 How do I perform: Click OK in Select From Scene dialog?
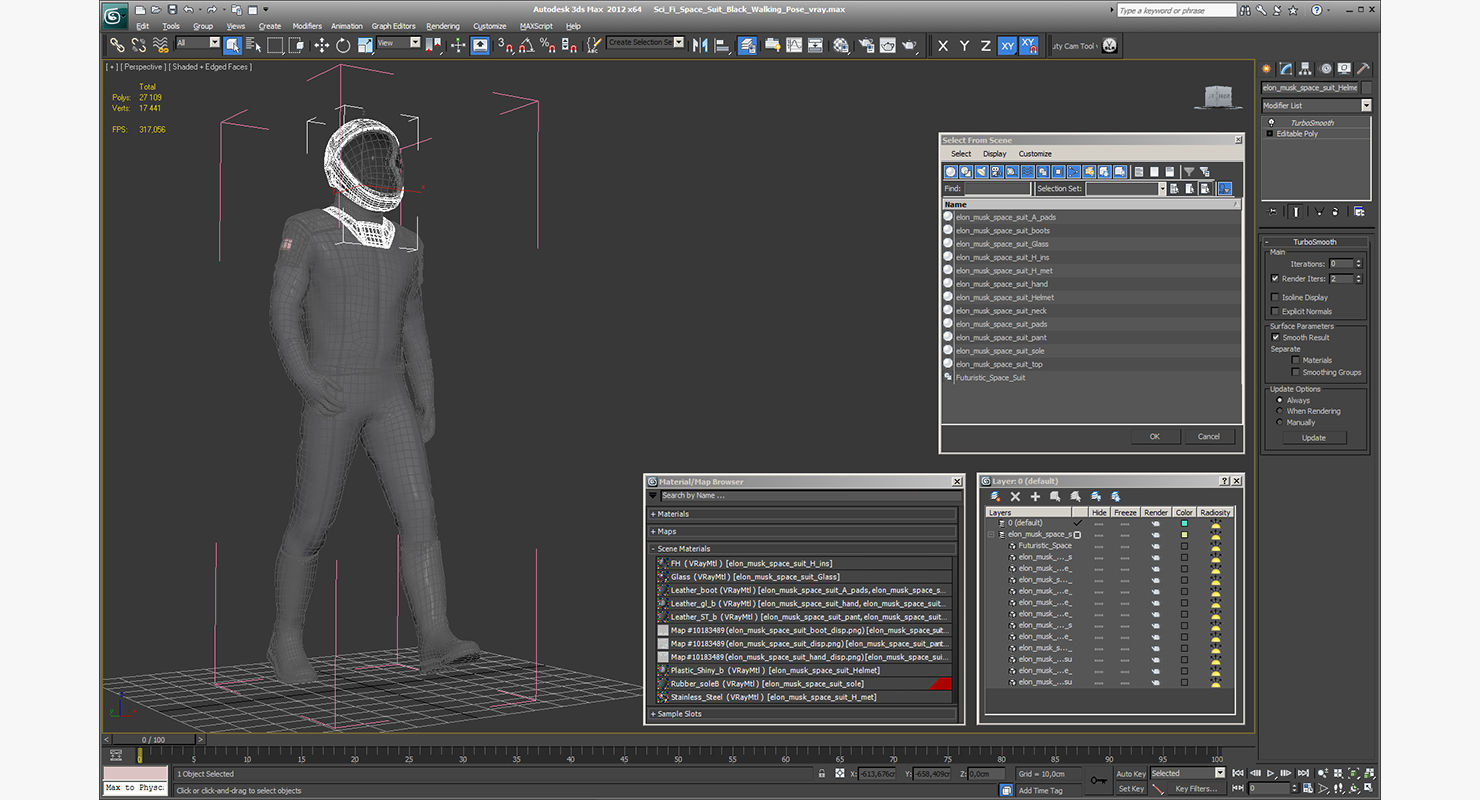1154,436
